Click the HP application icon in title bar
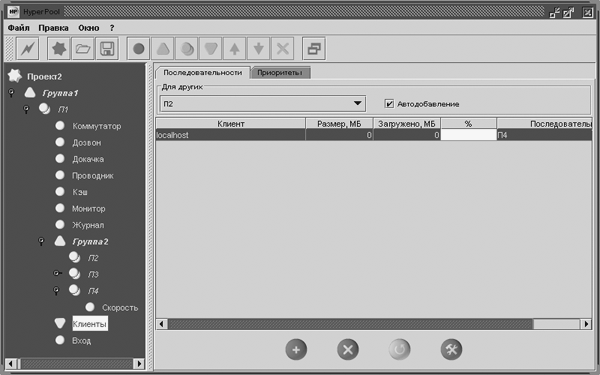The width and height of the screenshot is (600, 375). [x=13, y=12]
